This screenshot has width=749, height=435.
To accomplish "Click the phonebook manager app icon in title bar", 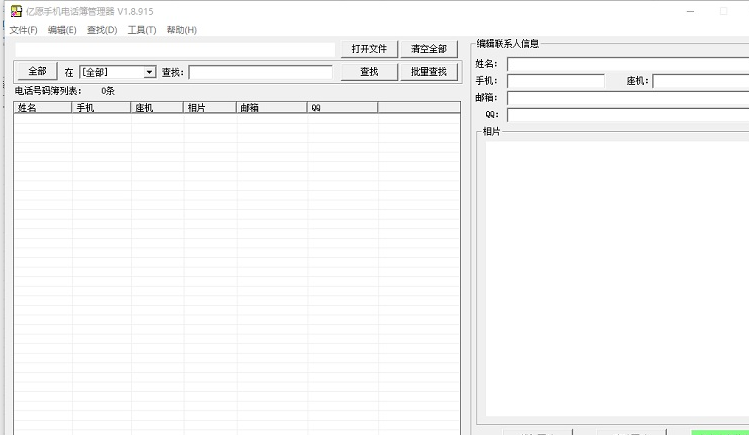I will pyautogui.click(x=16, y=11).
